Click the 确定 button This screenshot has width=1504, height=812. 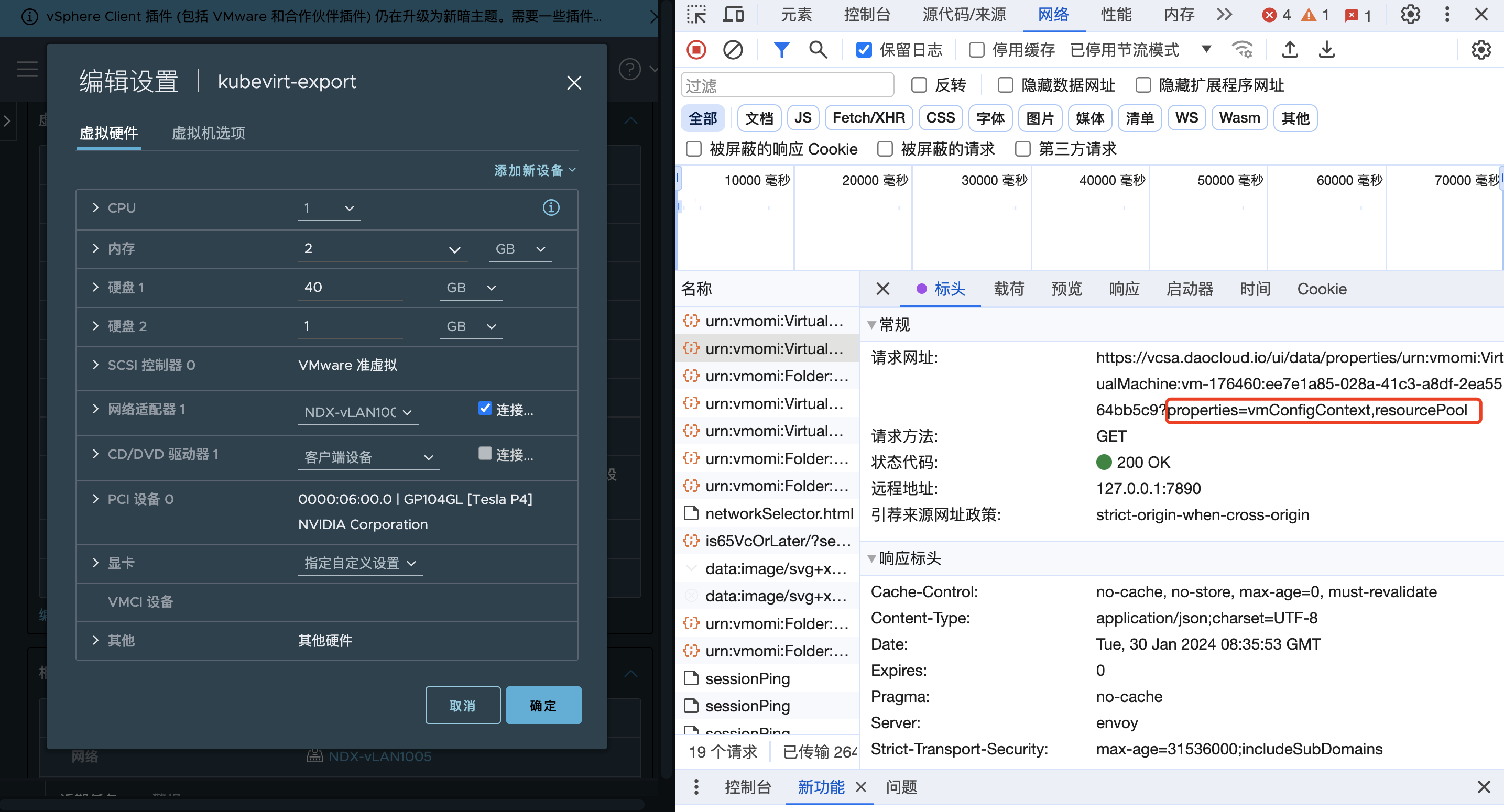(x=543, y=705)
